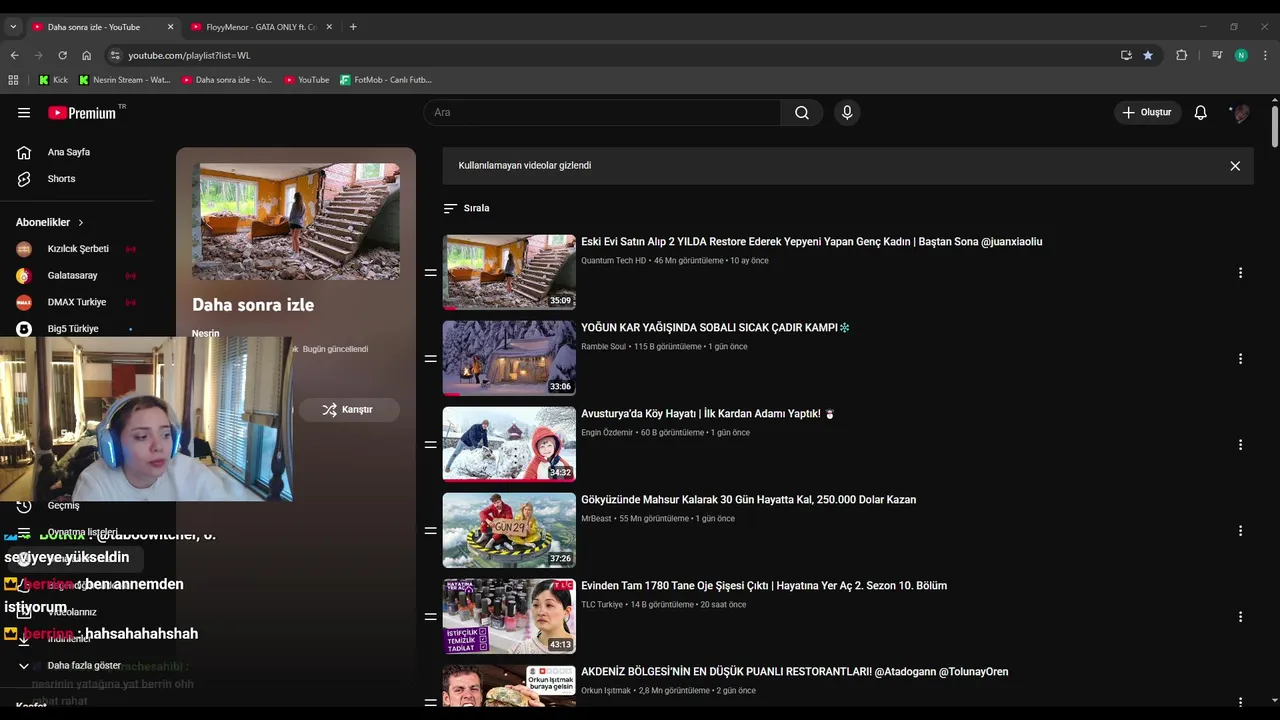Screen dimensions: 1280x720
Task: Open the notifications bell
Action: (1201, 113)
